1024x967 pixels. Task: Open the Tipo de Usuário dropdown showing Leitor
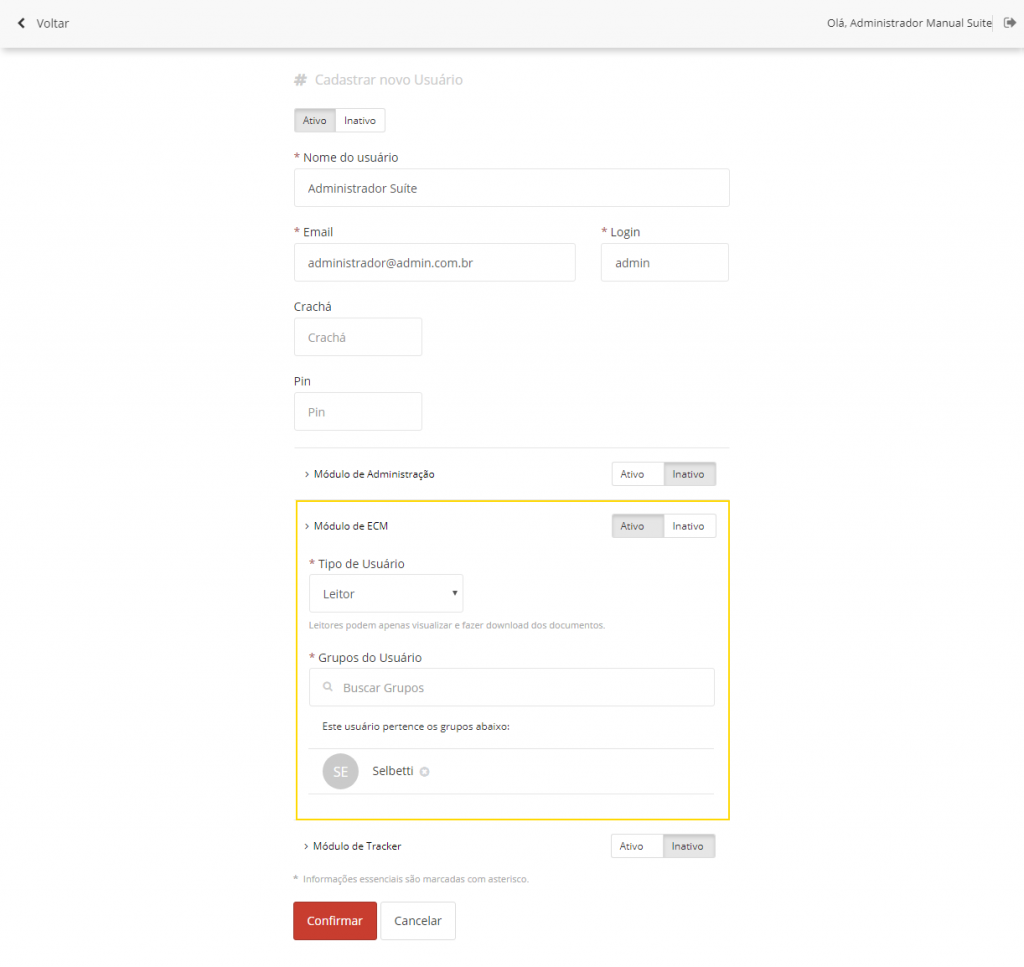[386, 594]
